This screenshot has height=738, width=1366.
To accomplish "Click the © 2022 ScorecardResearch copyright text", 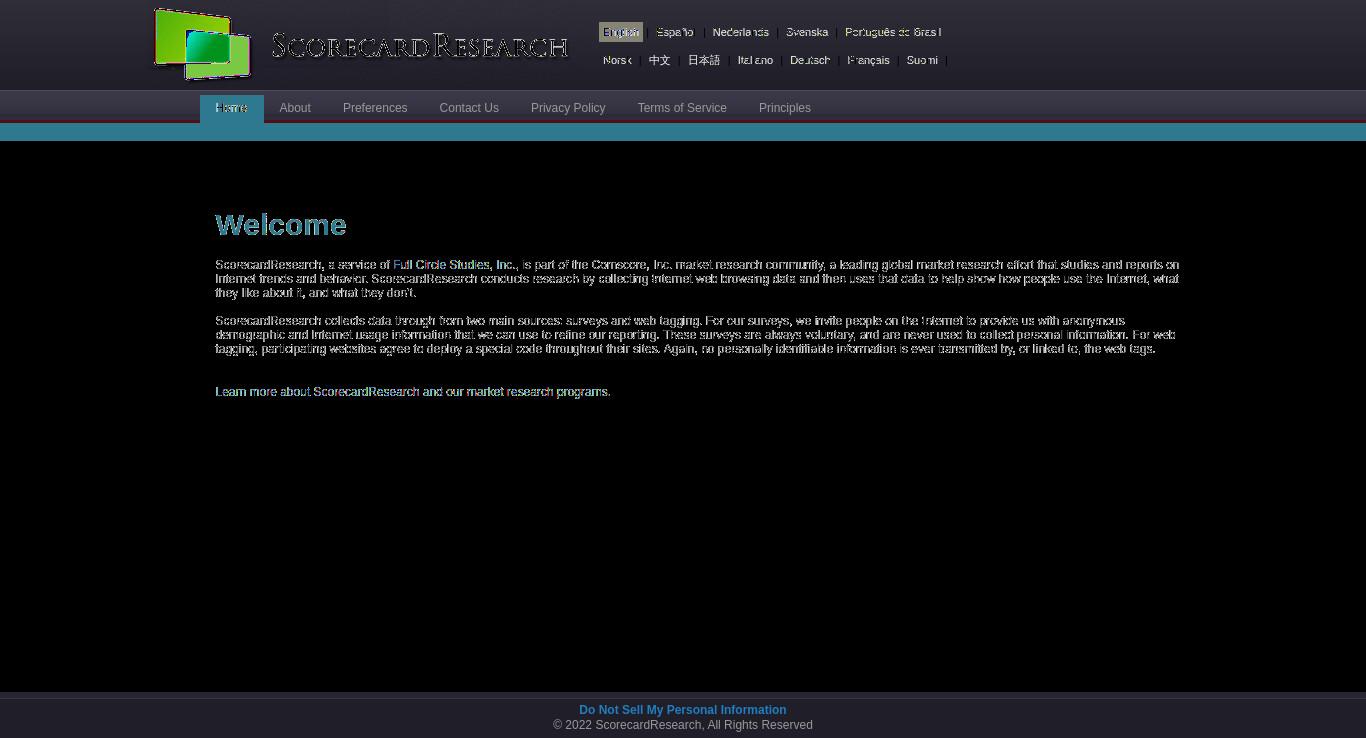I will [683, 725].
